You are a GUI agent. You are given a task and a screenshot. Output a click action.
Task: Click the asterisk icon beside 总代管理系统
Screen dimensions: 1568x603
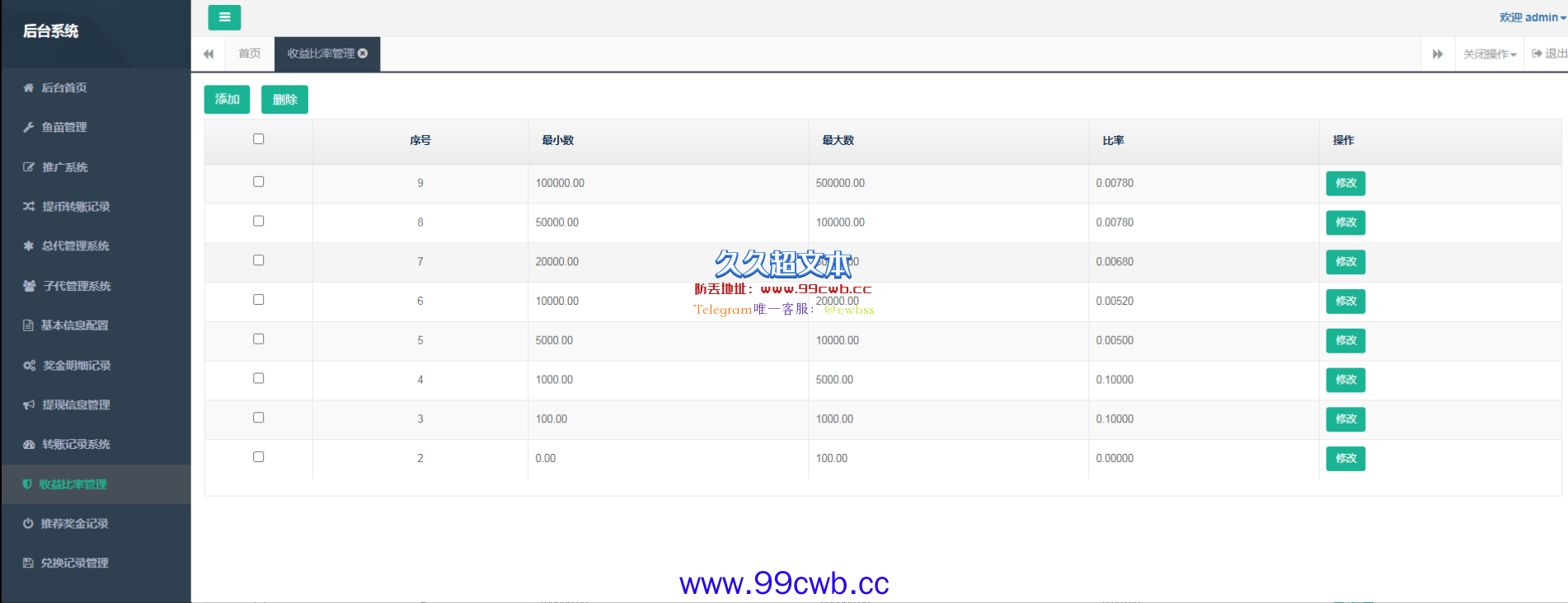[29, 245]
